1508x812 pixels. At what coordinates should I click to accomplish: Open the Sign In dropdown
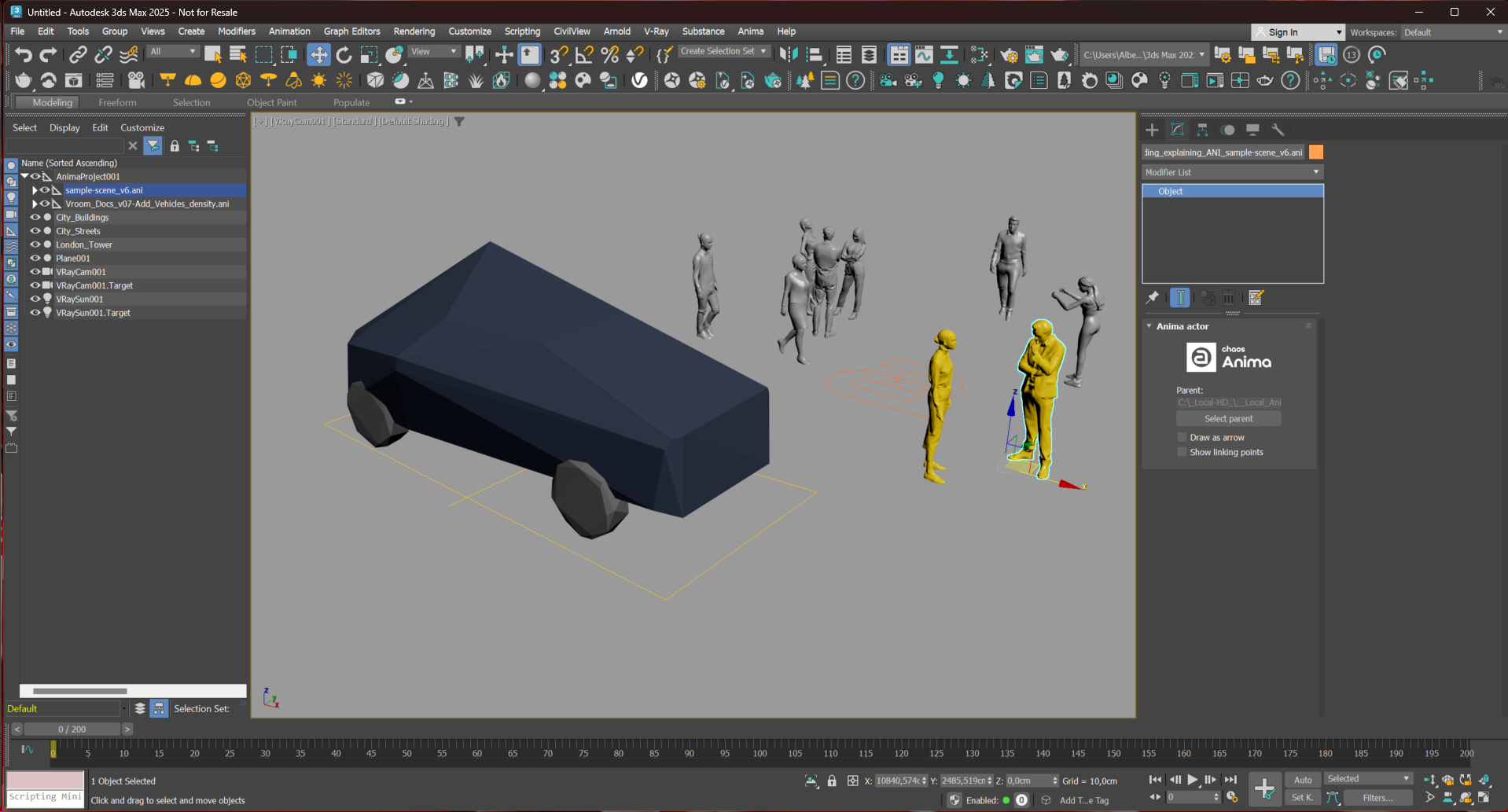[x=1298, y=32]
